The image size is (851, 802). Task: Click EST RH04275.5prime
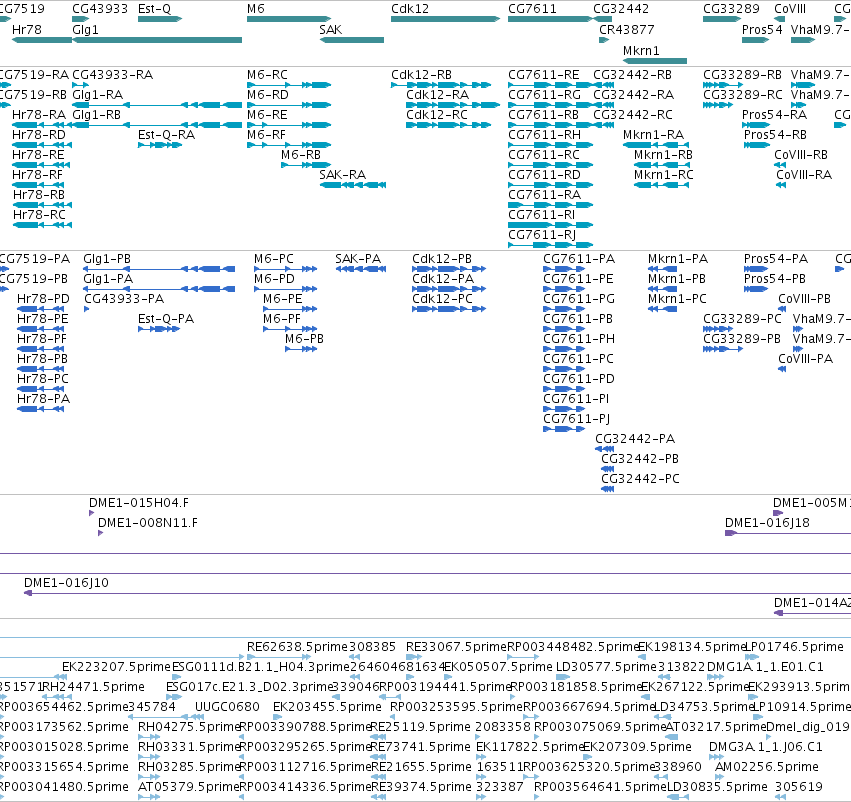(189, 727)
